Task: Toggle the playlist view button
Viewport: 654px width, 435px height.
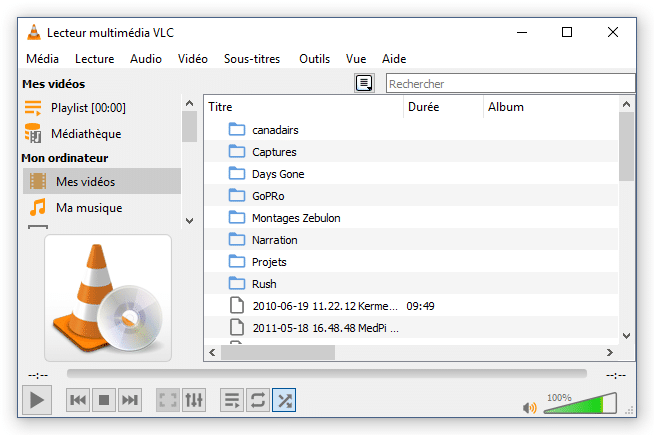Action: [x=232, y=400]
